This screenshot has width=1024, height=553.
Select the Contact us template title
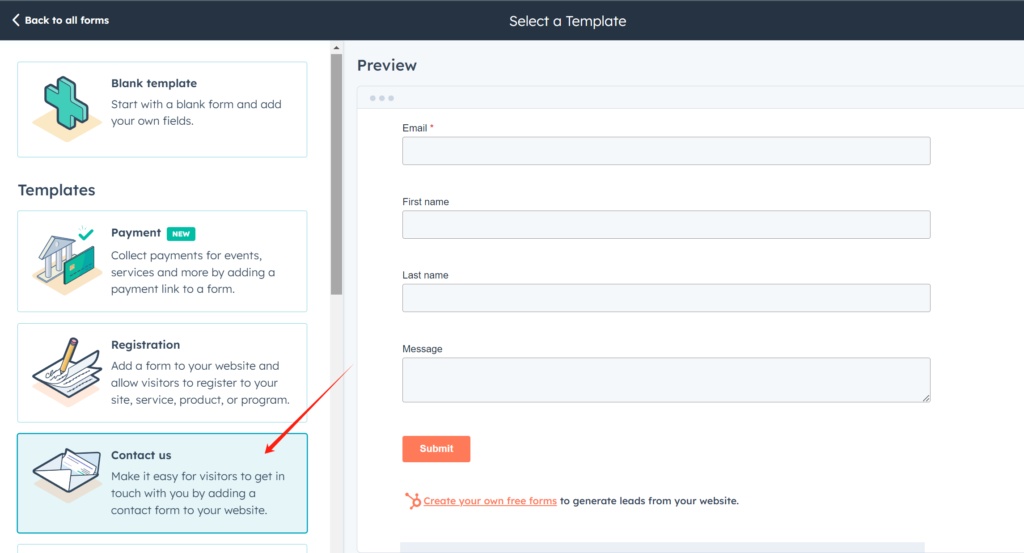141,455
